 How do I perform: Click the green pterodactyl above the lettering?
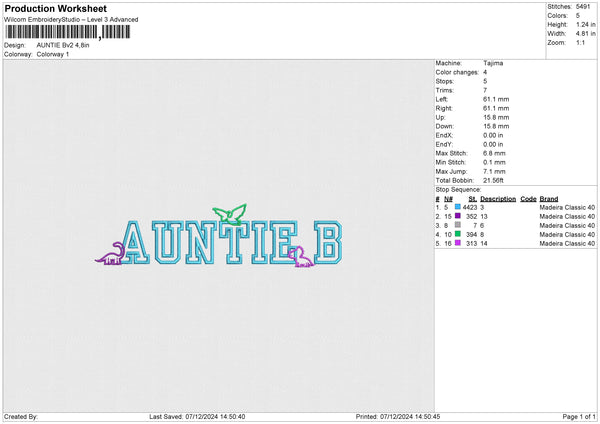click(233, 211)
